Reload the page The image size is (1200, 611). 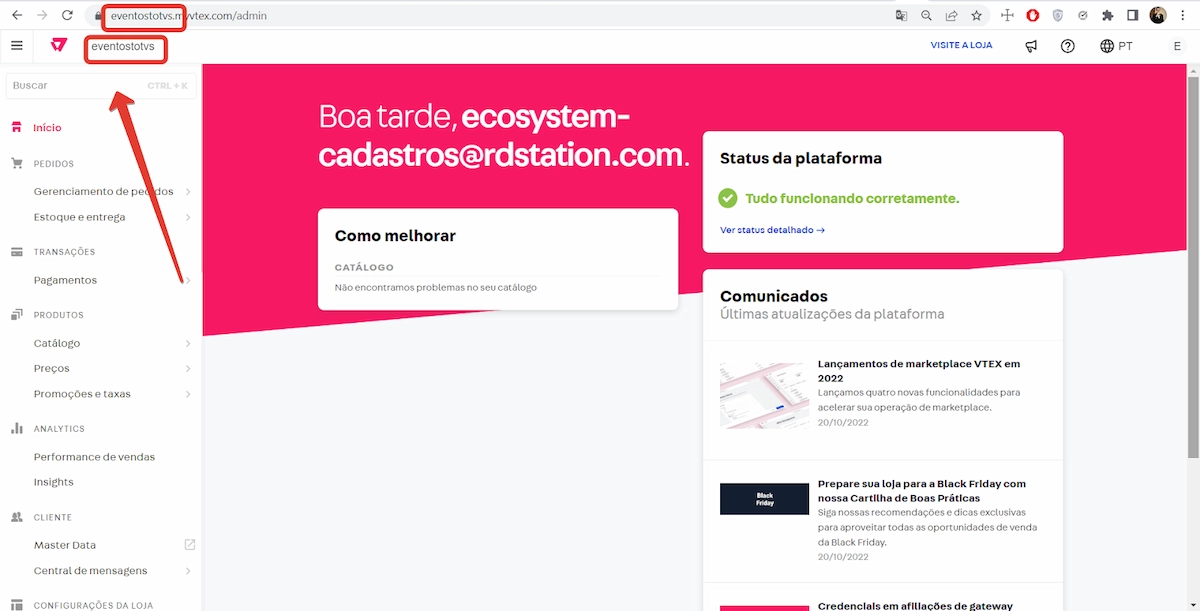(68, 15)
